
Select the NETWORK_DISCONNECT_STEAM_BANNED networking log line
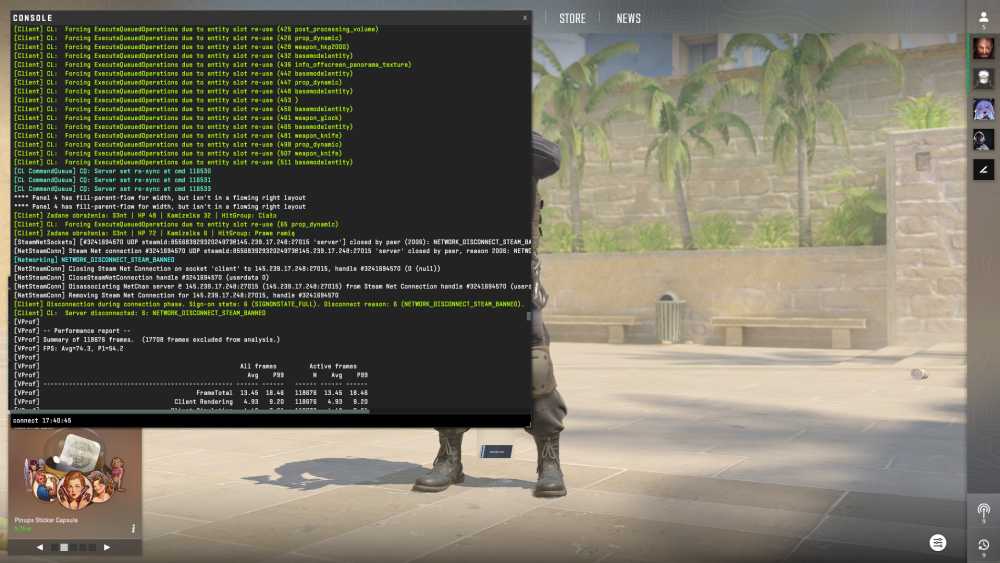94,260
